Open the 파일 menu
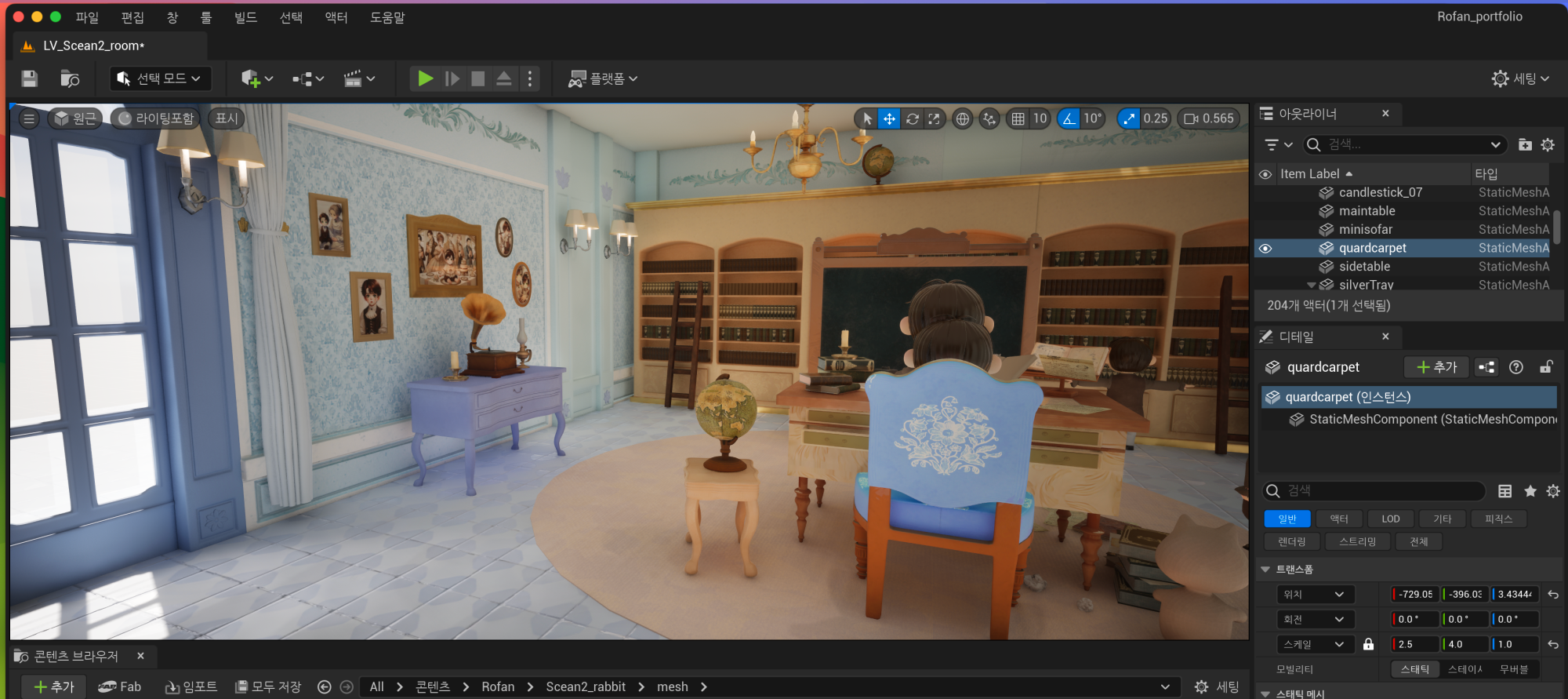This screenshot has height=699, width=1568. (x=87, y=17)
